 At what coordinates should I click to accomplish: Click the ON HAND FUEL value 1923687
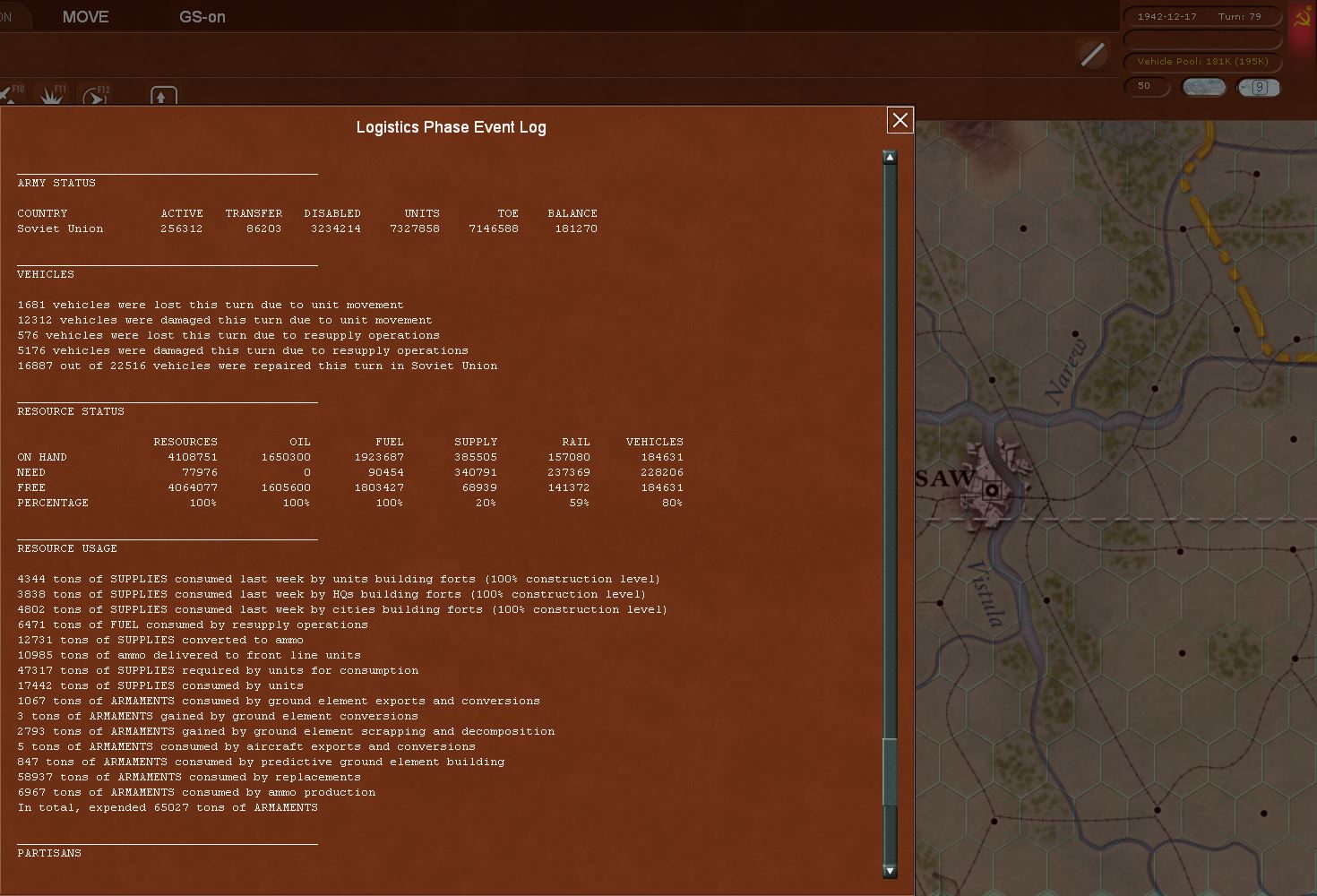(379, 457)
